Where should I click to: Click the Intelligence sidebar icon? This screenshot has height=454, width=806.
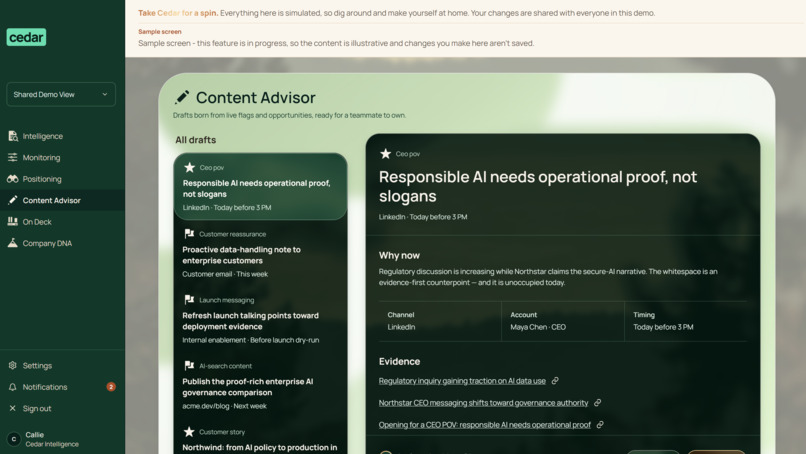tap(13, 136)
